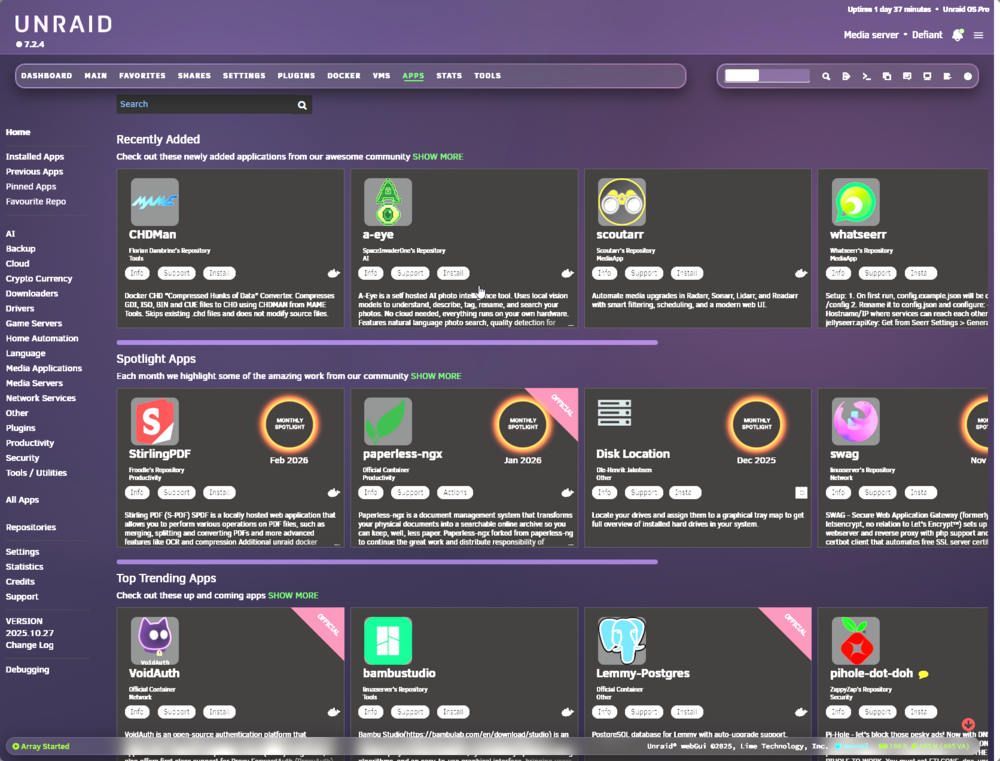1000x761 pixels.
Task: Click the notifications bell icon
Action: (x=957, y=35)
